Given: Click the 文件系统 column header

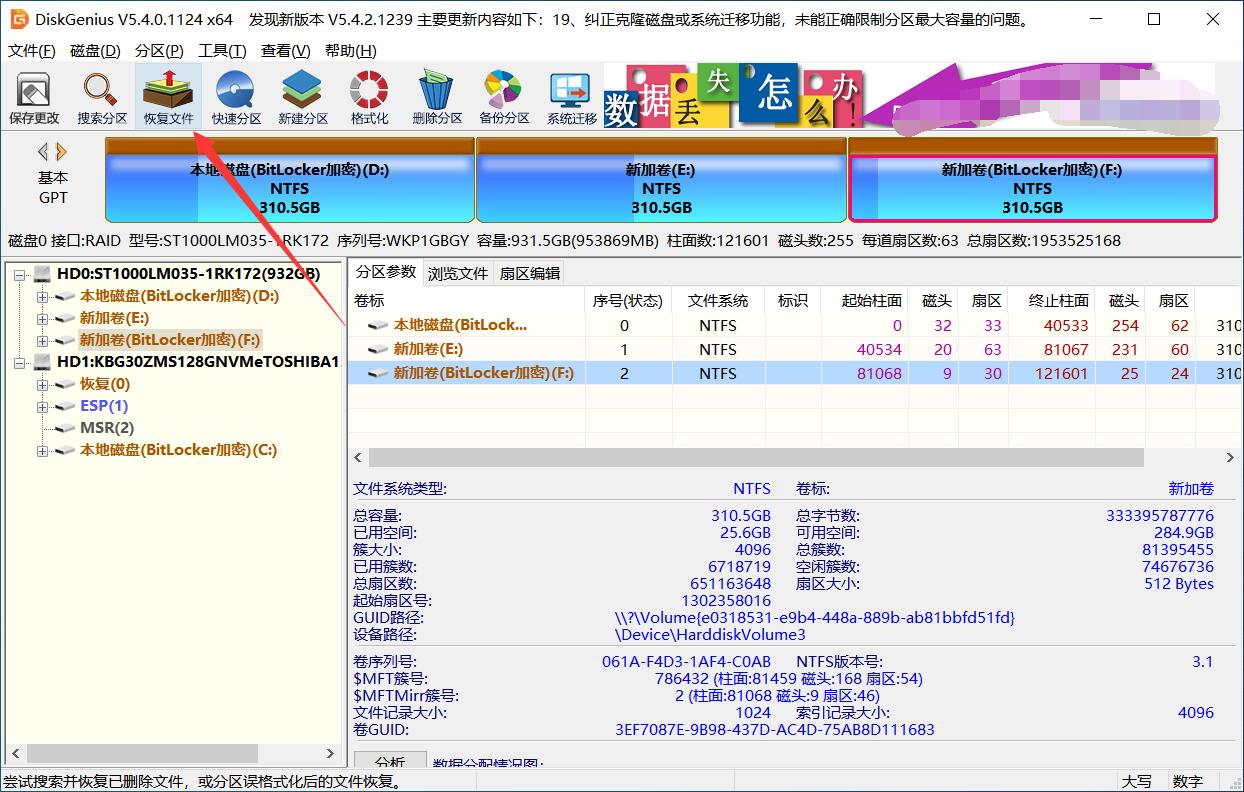Looking at the screenshot, I should point(718,300).
